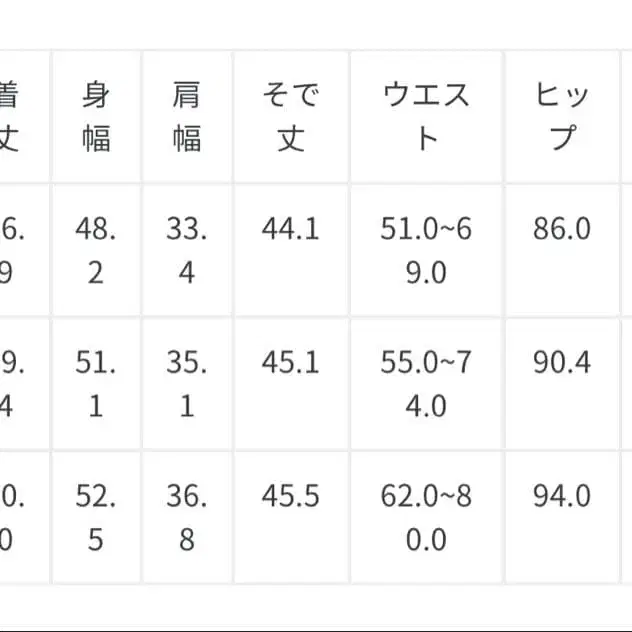Click the 62.0~80.0 waist cell
The width and height of the screenshot is (632, 632).
click(x=426, y=518)
